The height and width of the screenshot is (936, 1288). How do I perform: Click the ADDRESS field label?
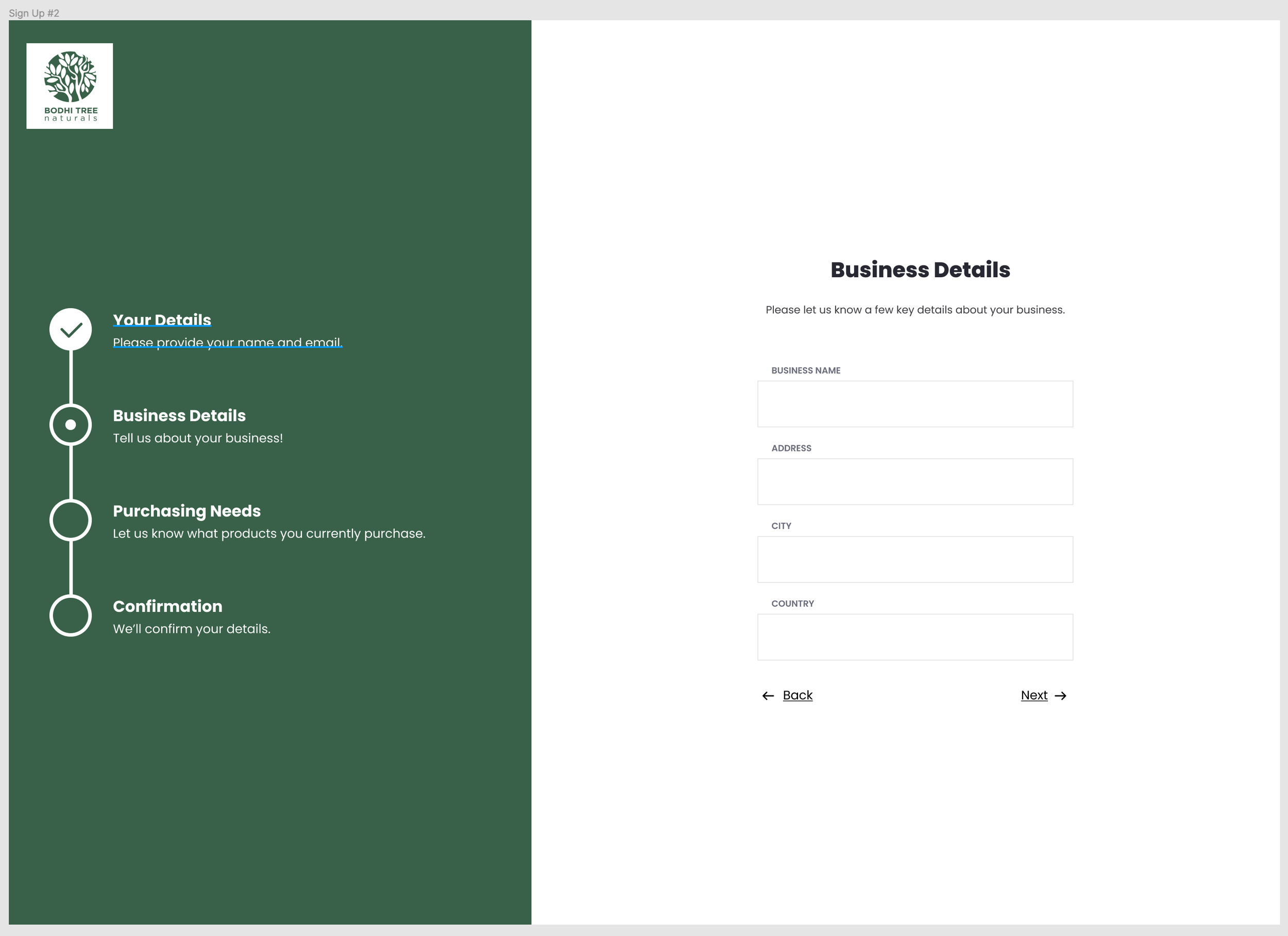(x=791, y=448)
